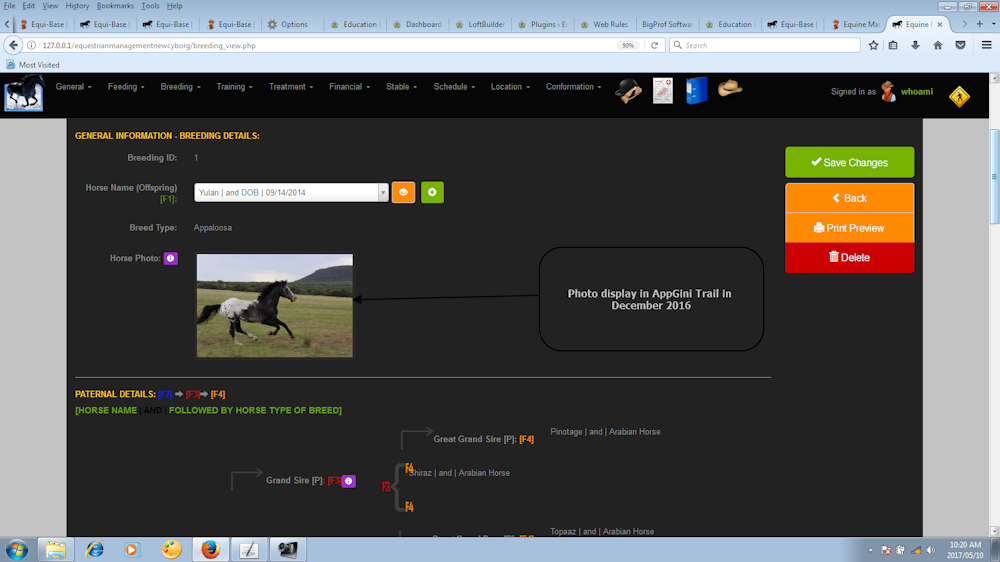Click the user avatar beside whoami

(888, 92)
